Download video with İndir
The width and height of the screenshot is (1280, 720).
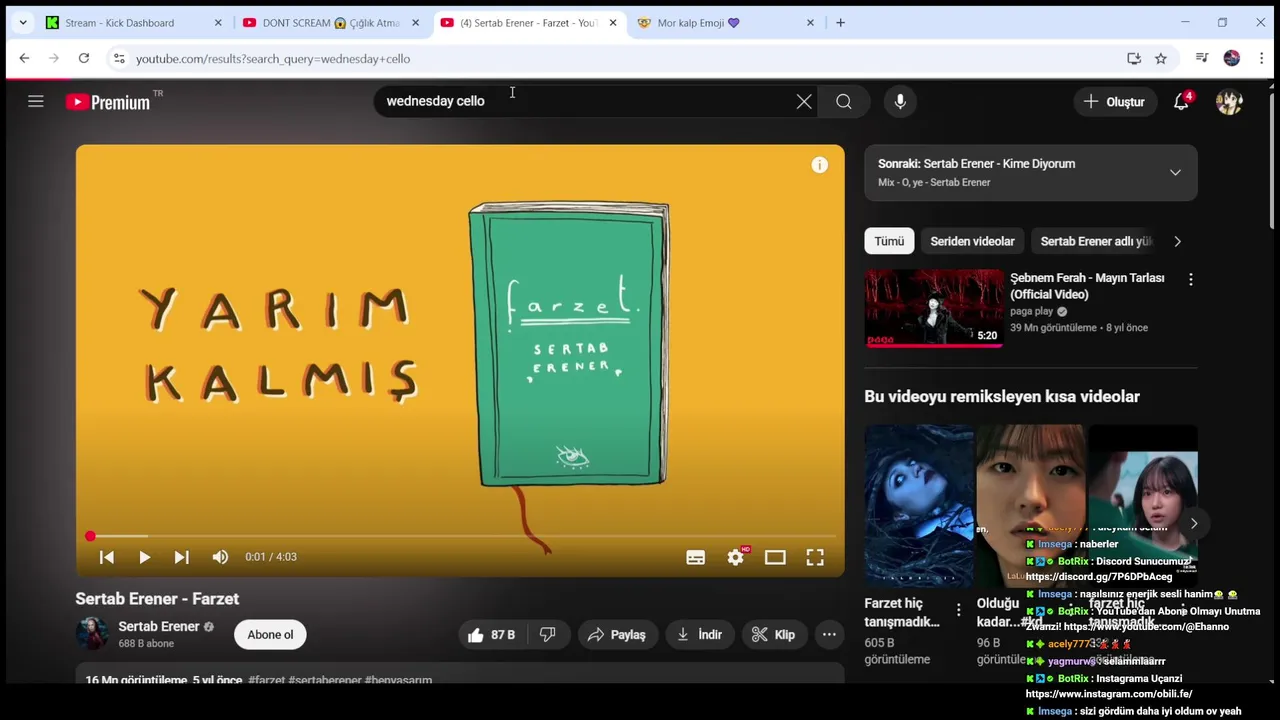coord(699,635)
